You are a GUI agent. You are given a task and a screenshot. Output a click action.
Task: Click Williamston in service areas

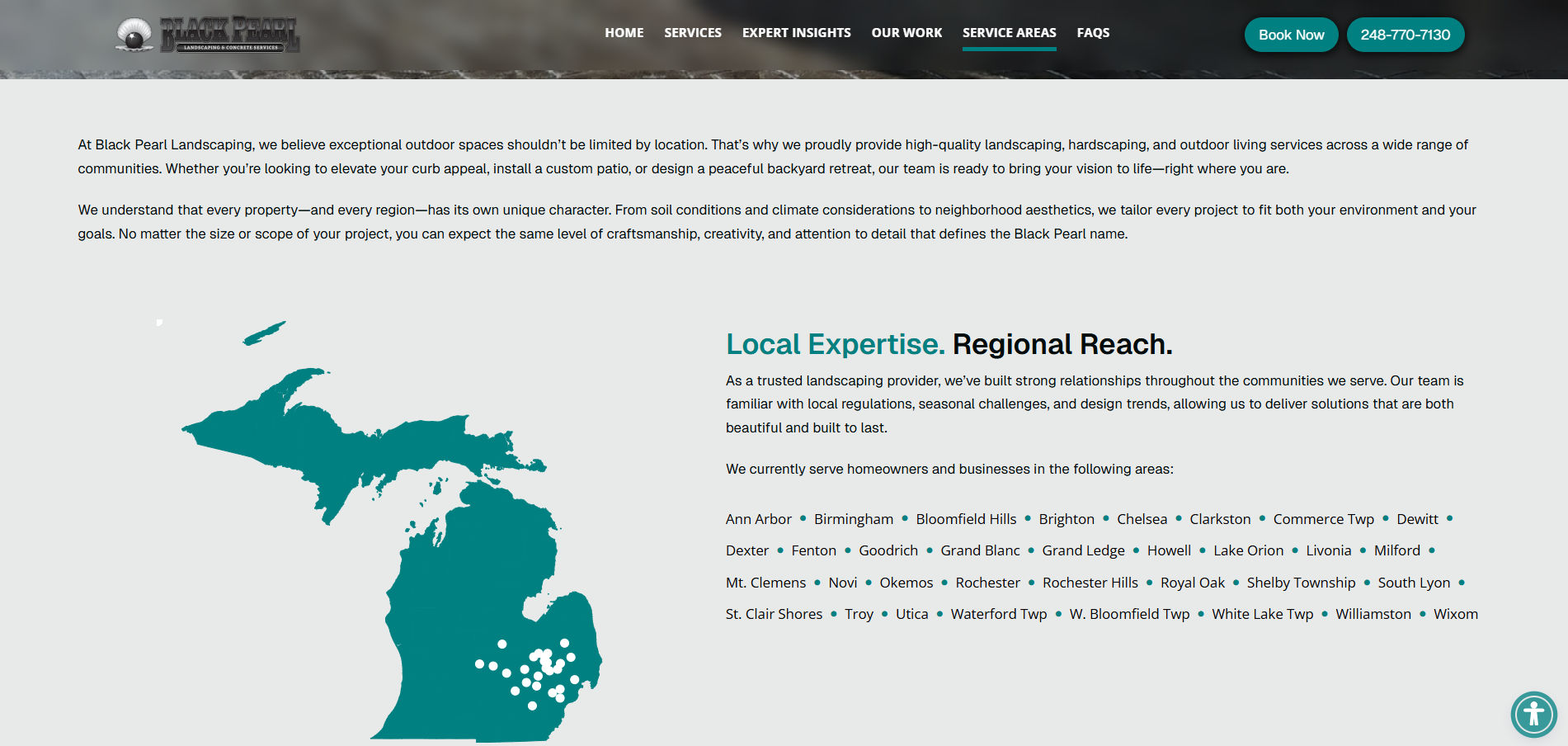pos(1373,614)
